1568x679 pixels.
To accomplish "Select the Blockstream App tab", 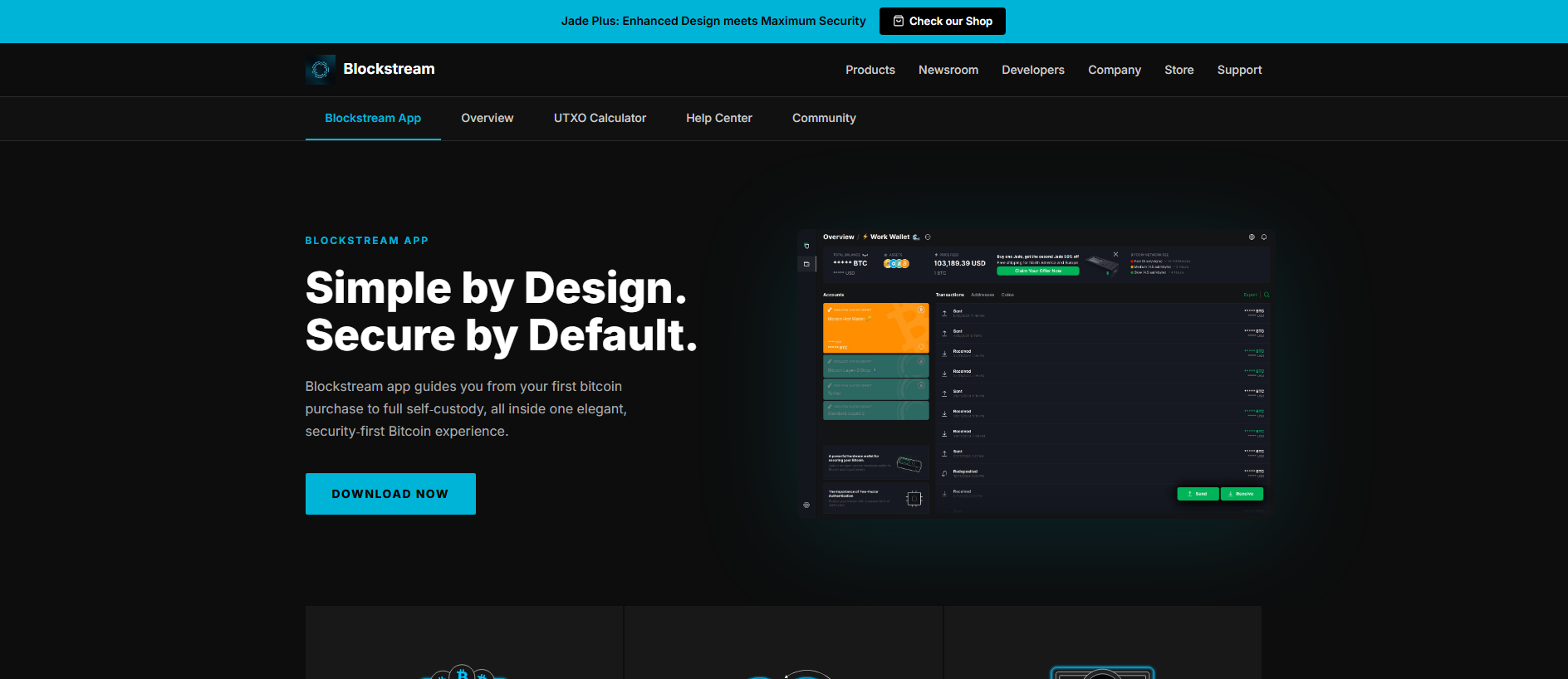I will pyautogui.click(x=373, y=118).
